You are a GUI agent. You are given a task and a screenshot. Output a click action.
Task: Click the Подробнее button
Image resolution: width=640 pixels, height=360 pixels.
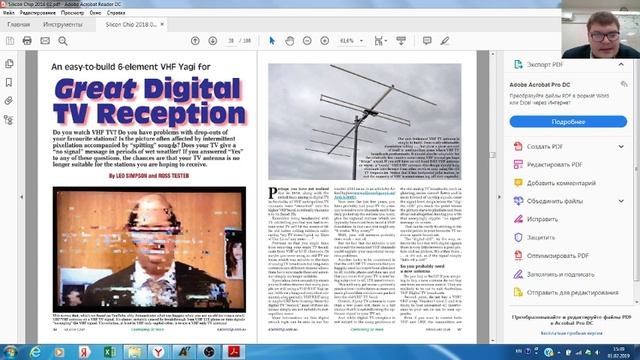point(568,122)
